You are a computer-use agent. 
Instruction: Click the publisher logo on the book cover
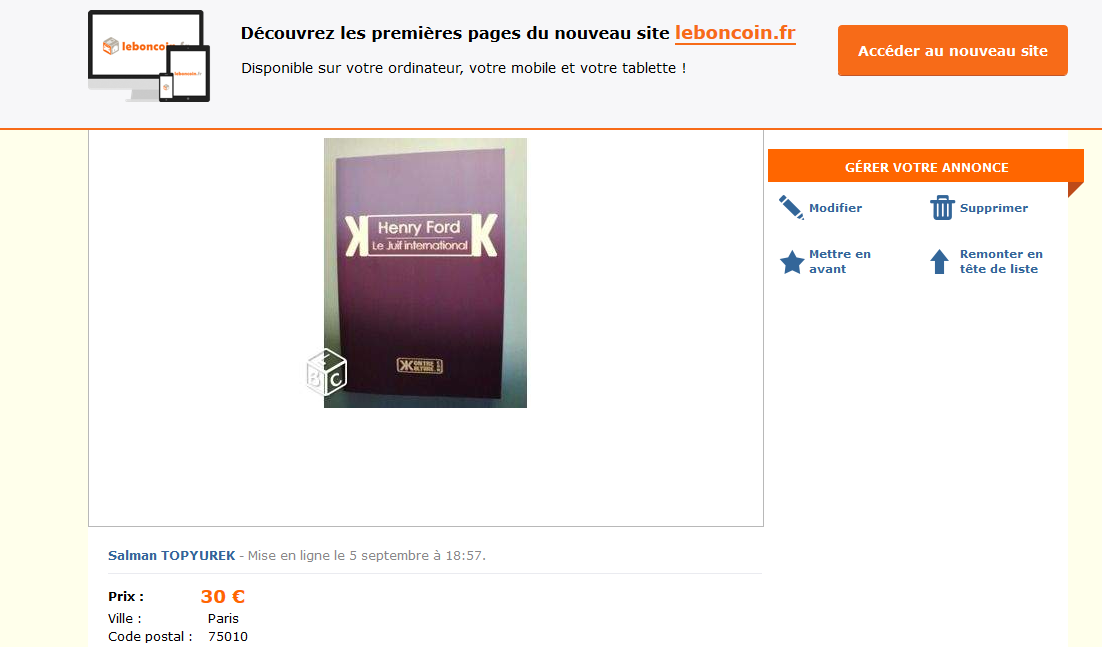(x=420, y=365)
